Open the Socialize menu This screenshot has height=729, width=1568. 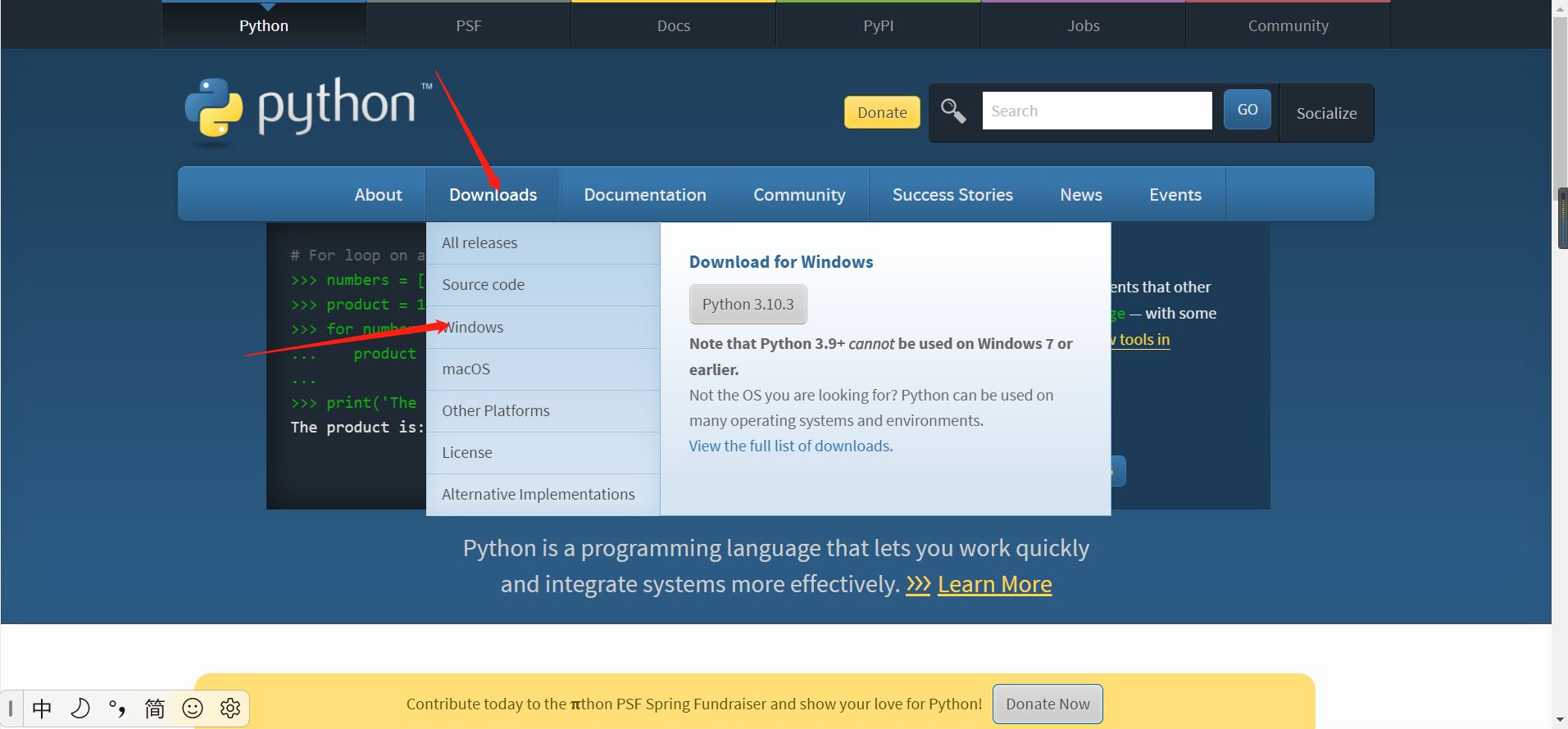tap(1326, 113)
